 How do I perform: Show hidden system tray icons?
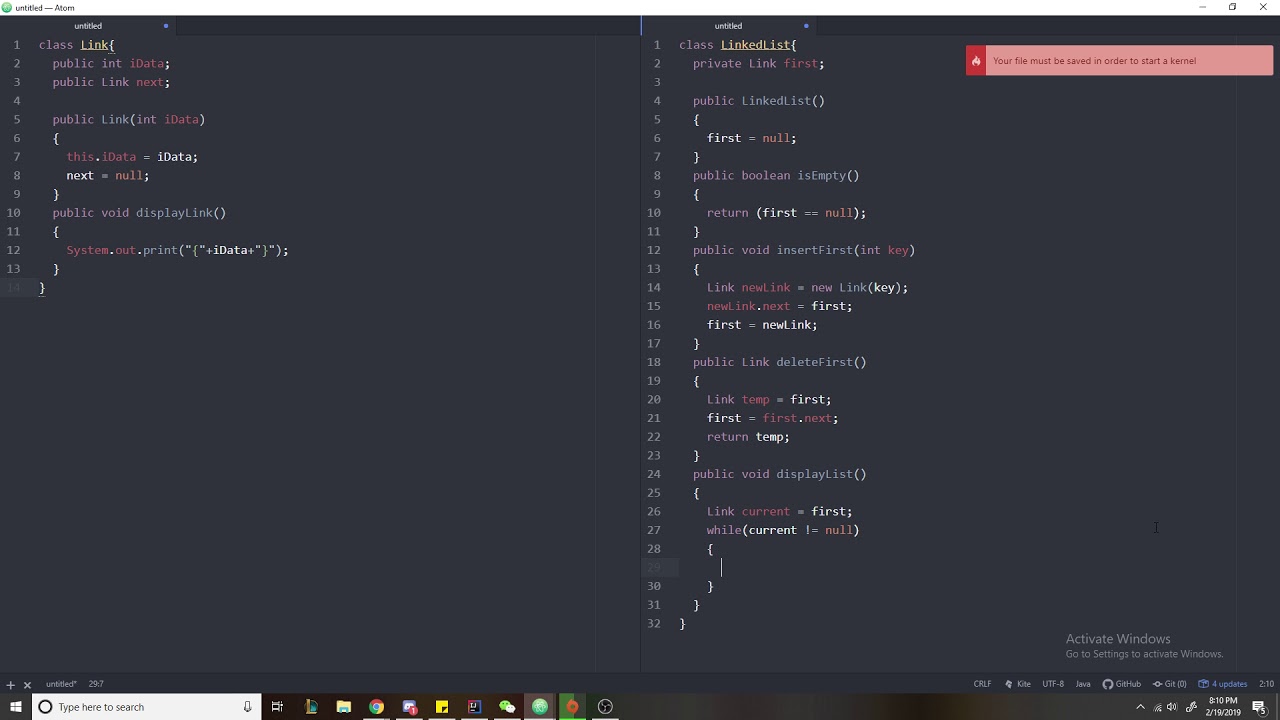[x=1140, y=707]
